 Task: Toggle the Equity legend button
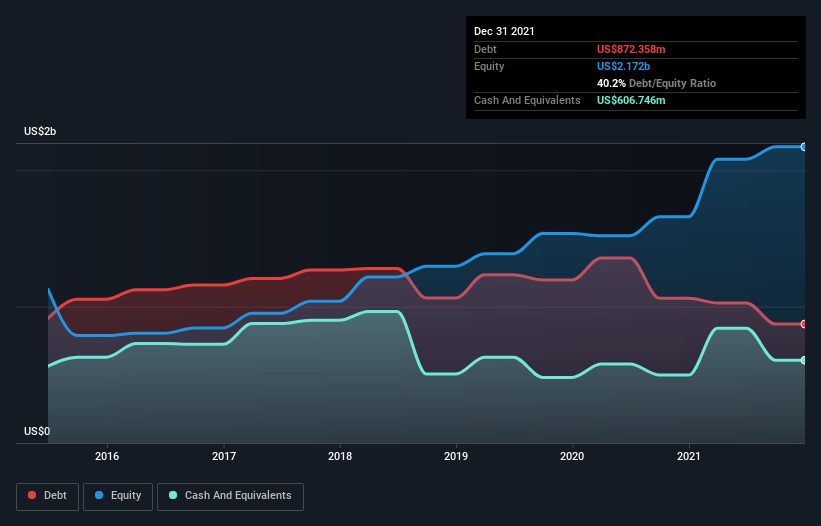pyautogui.click(x=118, y=496)
